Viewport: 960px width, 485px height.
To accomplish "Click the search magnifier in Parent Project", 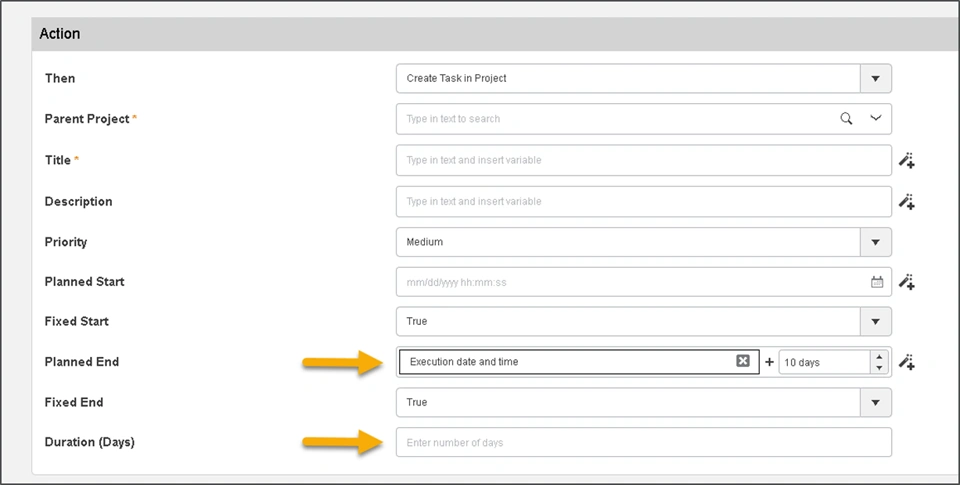I will (846, 119).
